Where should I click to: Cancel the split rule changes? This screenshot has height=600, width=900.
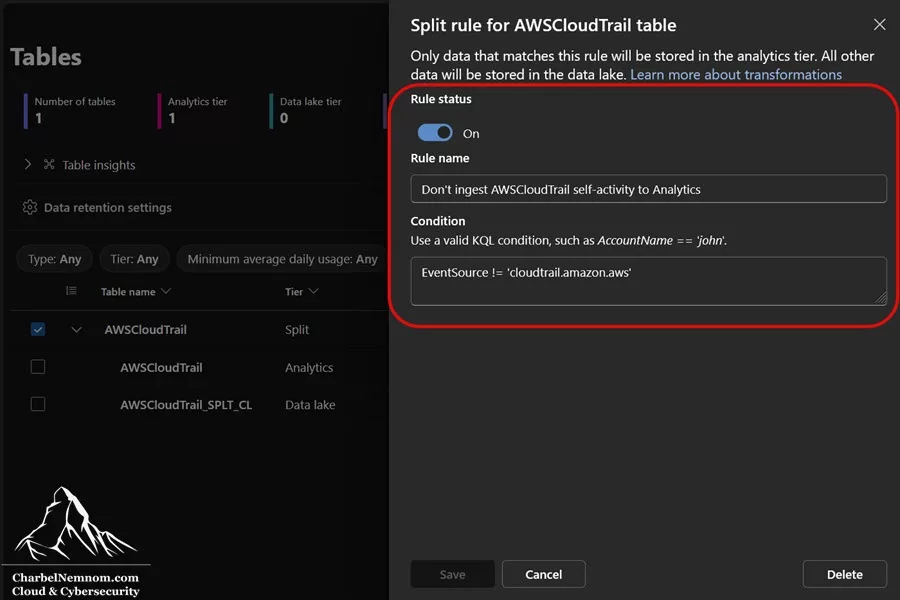pos(543,574)
